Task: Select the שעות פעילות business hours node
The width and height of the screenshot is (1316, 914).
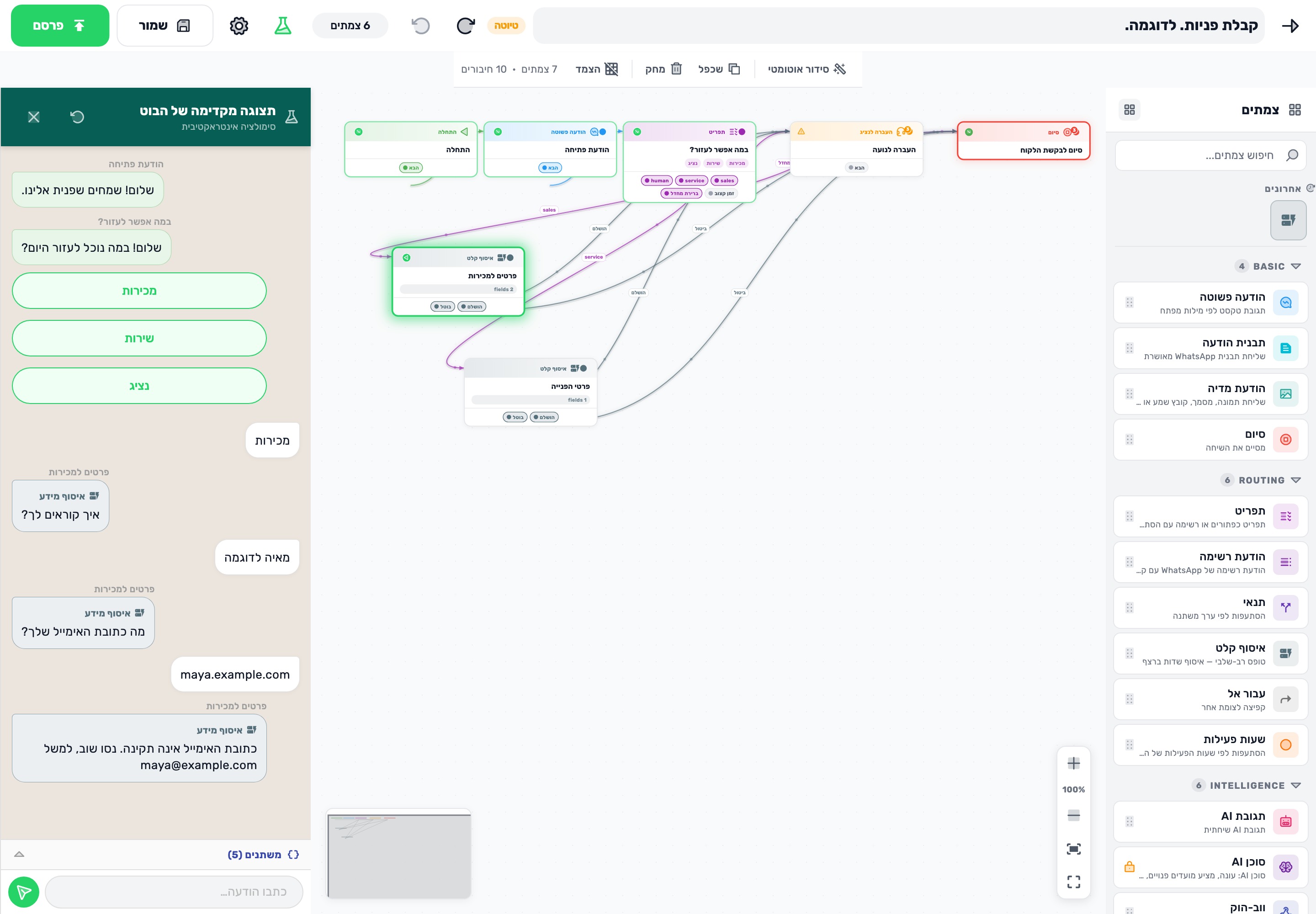Action: pos(1210,745)
